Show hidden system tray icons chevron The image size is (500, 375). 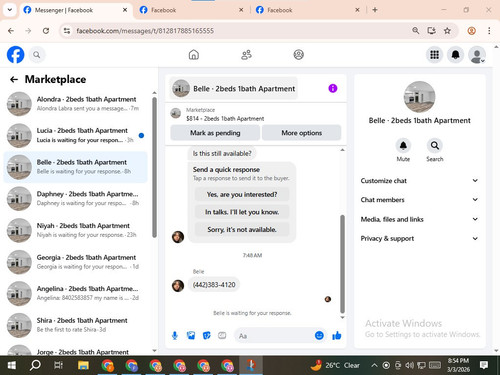[x=374, y=365]
